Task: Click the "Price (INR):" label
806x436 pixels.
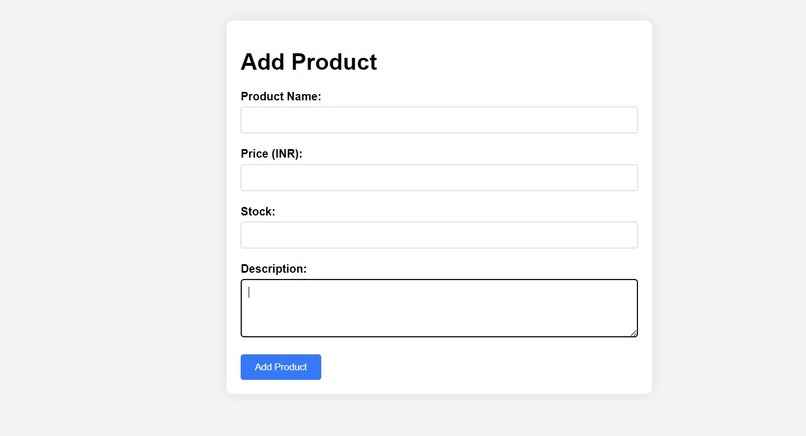Action: pyautogui.click(x=271, y=154)
